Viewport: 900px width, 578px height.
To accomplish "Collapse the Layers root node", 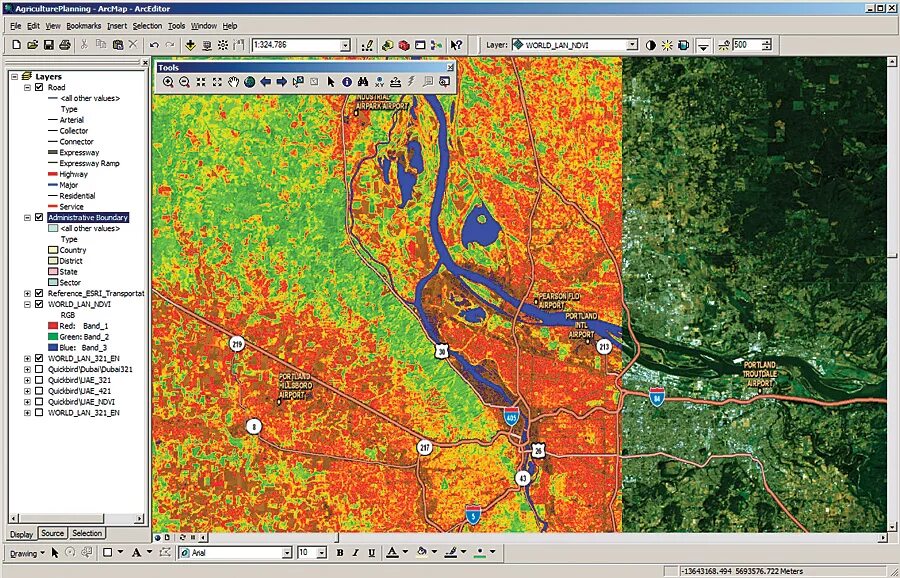I will coord(14,76).
